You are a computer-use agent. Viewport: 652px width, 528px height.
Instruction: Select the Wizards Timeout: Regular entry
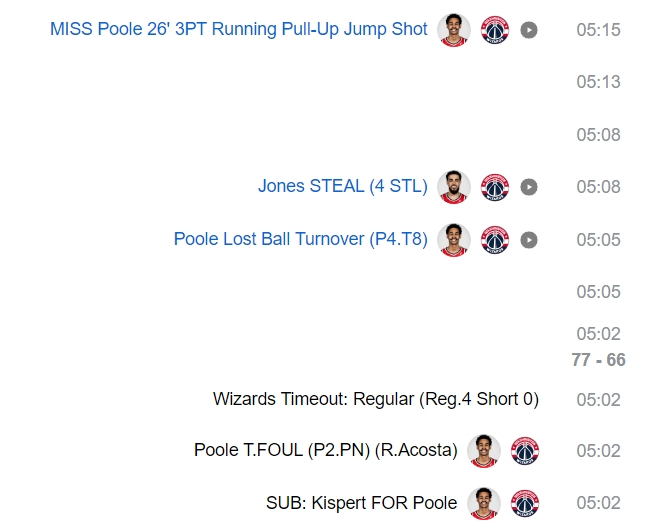[x=375, y=399]
